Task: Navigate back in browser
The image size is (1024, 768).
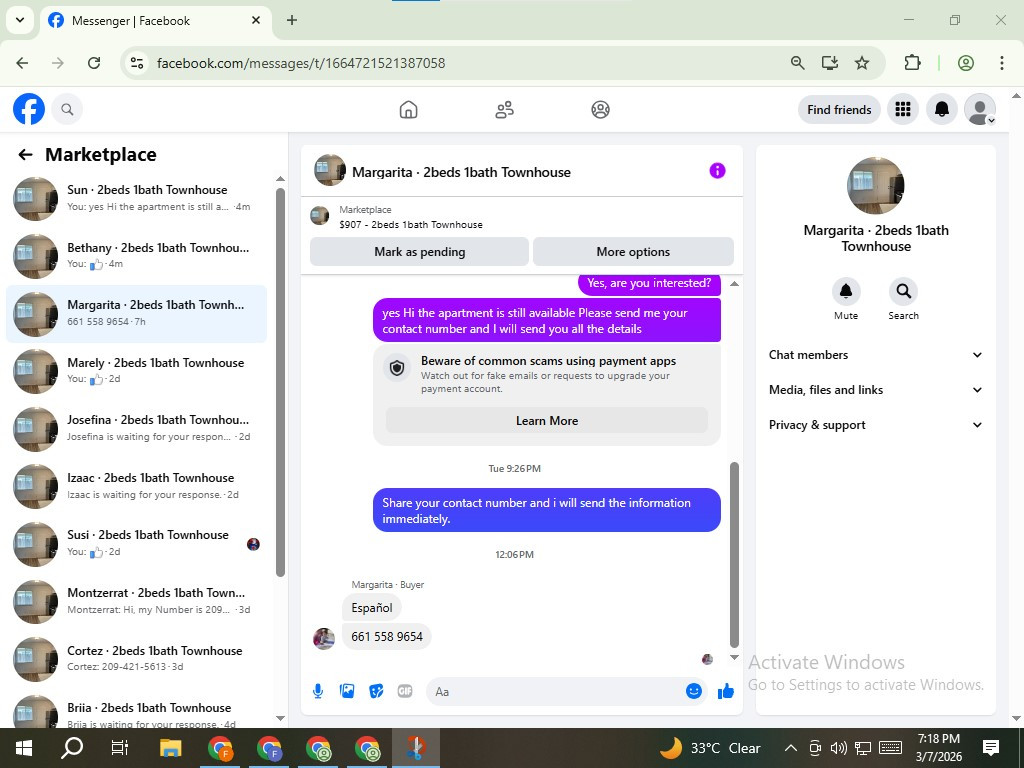Action: tap(22, 63)
